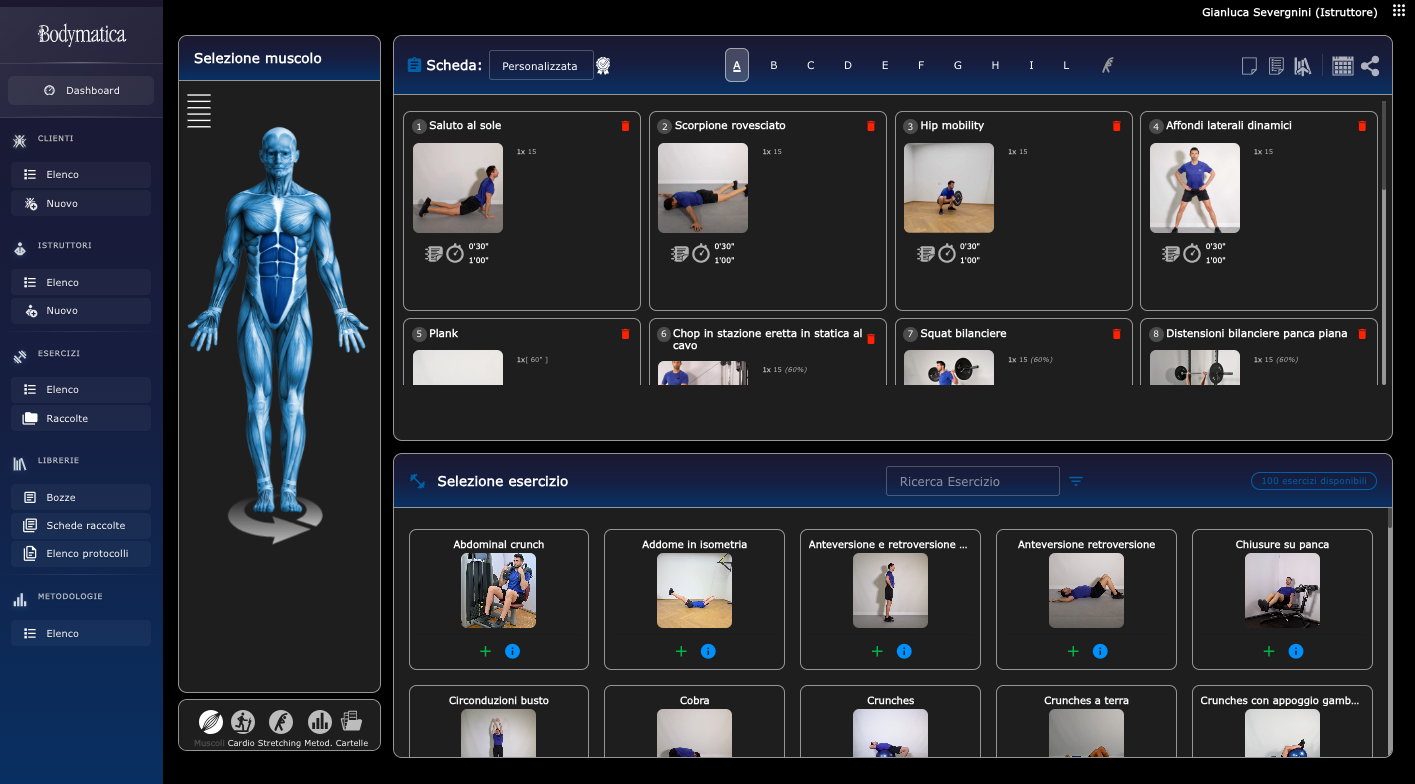The image size is (1415, 784).
Task: Open the hamburger list above the body model
Action: pyautogui.click(x=199, y=111)
